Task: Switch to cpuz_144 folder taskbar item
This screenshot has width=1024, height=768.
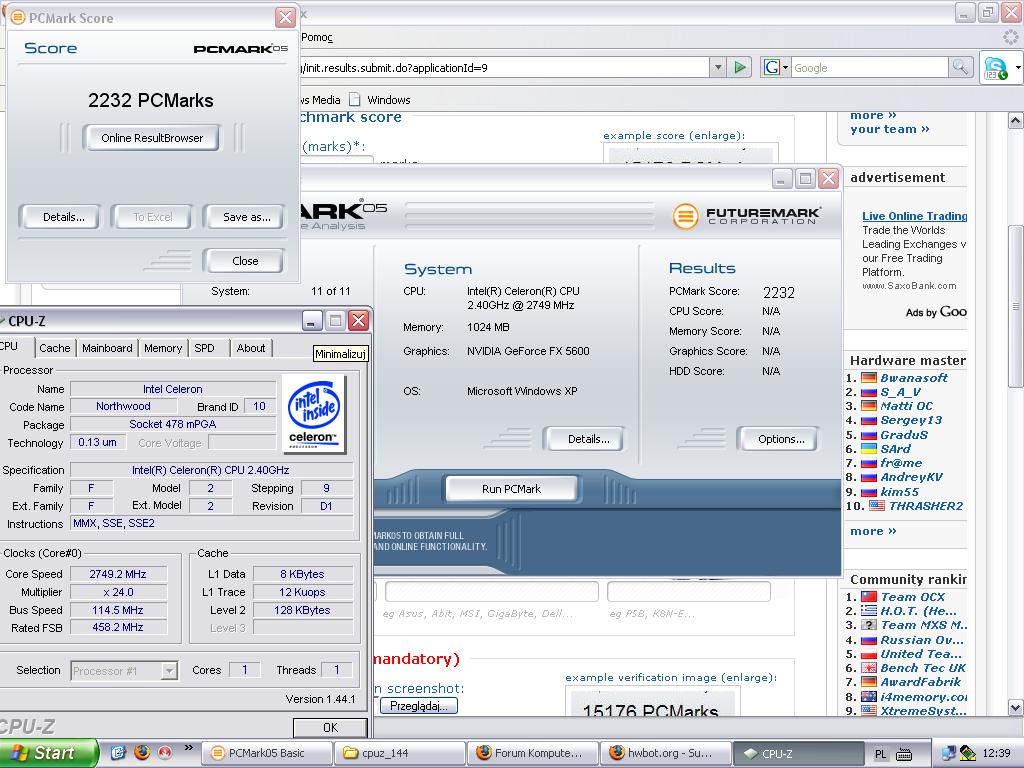Action: point(399,753)
